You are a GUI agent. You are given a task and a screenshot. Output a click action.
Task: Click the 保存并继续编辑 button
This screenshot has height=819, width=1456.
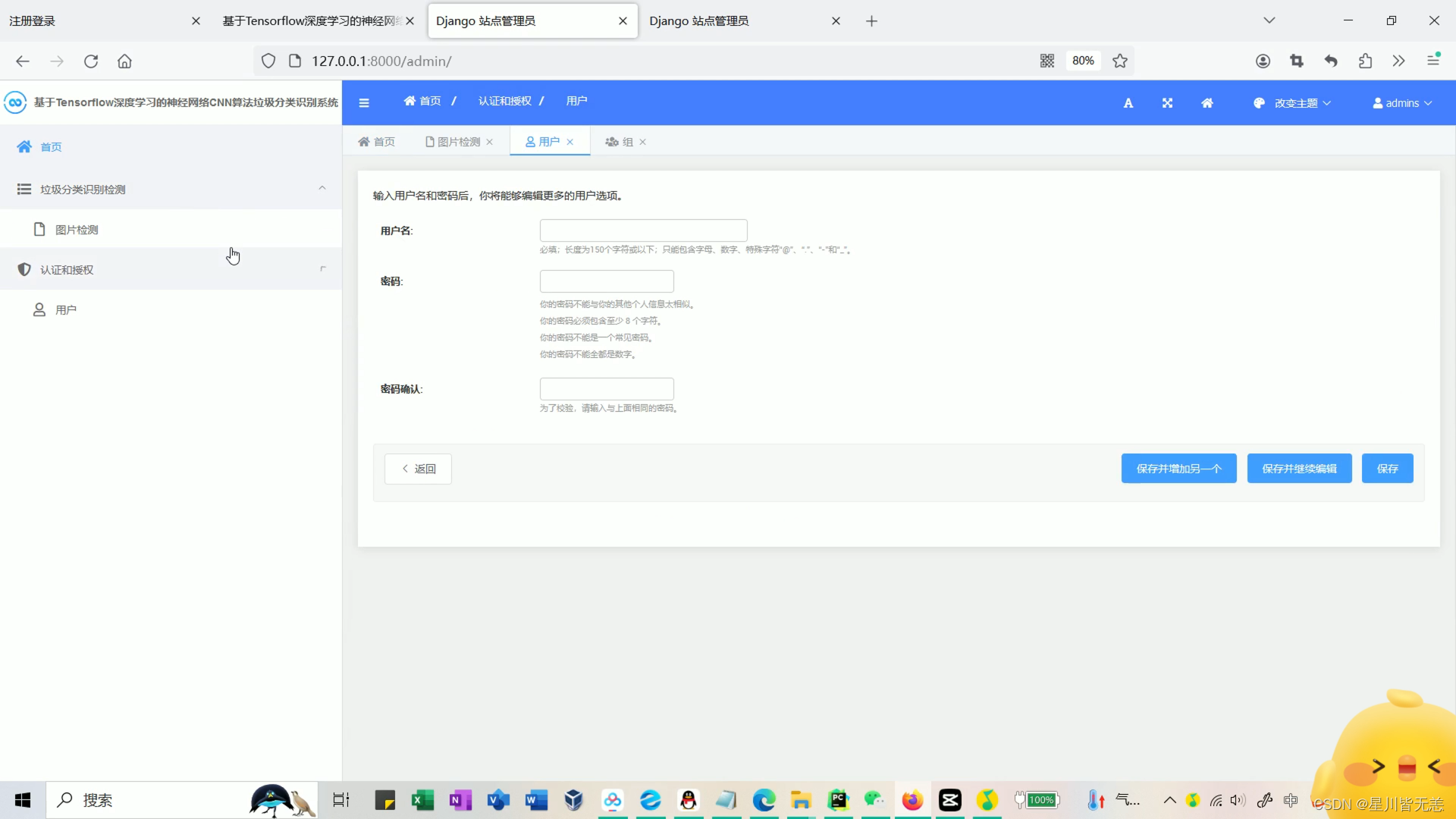tap(1299, 469)
